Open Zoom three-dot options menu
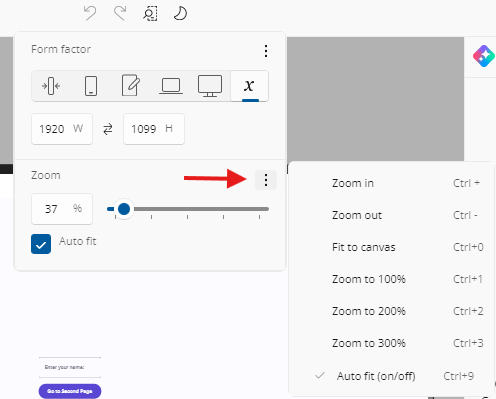The image size is (496, 399). pyautogui.click(x=266, y=180)
